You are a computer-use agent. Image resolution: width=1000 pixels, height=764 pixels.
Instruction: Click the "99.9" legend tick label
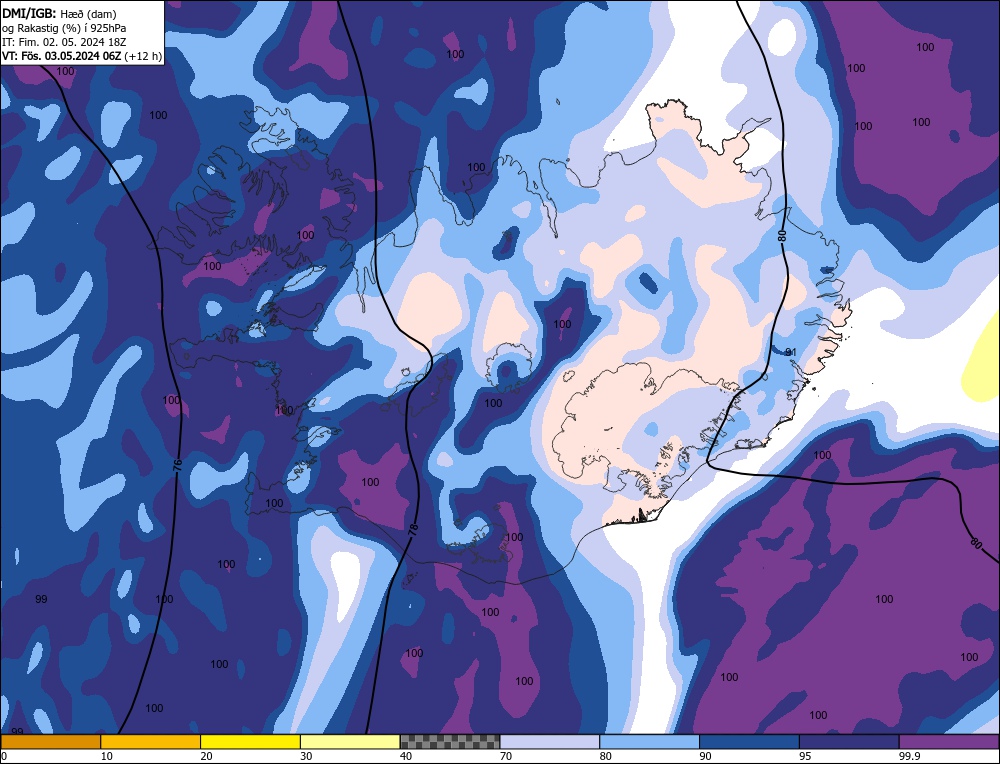click(908, 756)
